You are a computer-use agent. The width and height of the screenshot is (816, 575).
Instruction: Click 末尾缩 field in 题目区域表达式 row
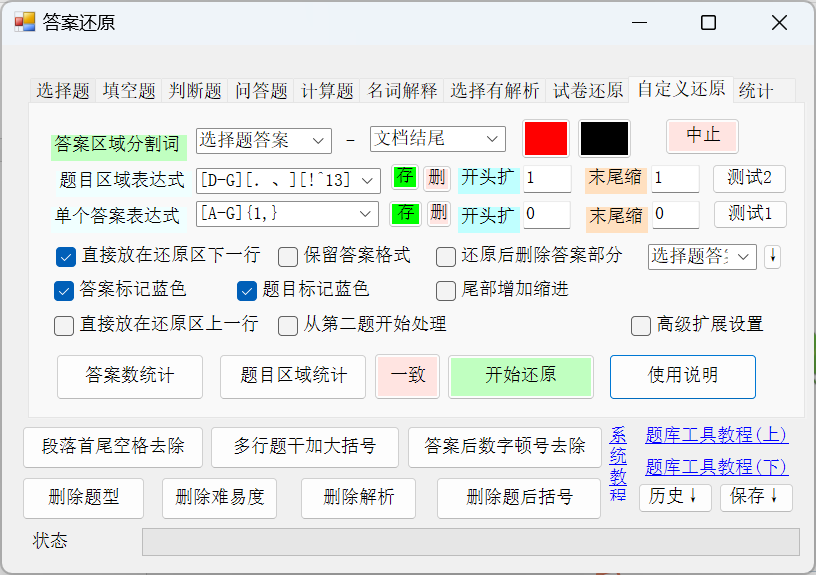(675, 179)
